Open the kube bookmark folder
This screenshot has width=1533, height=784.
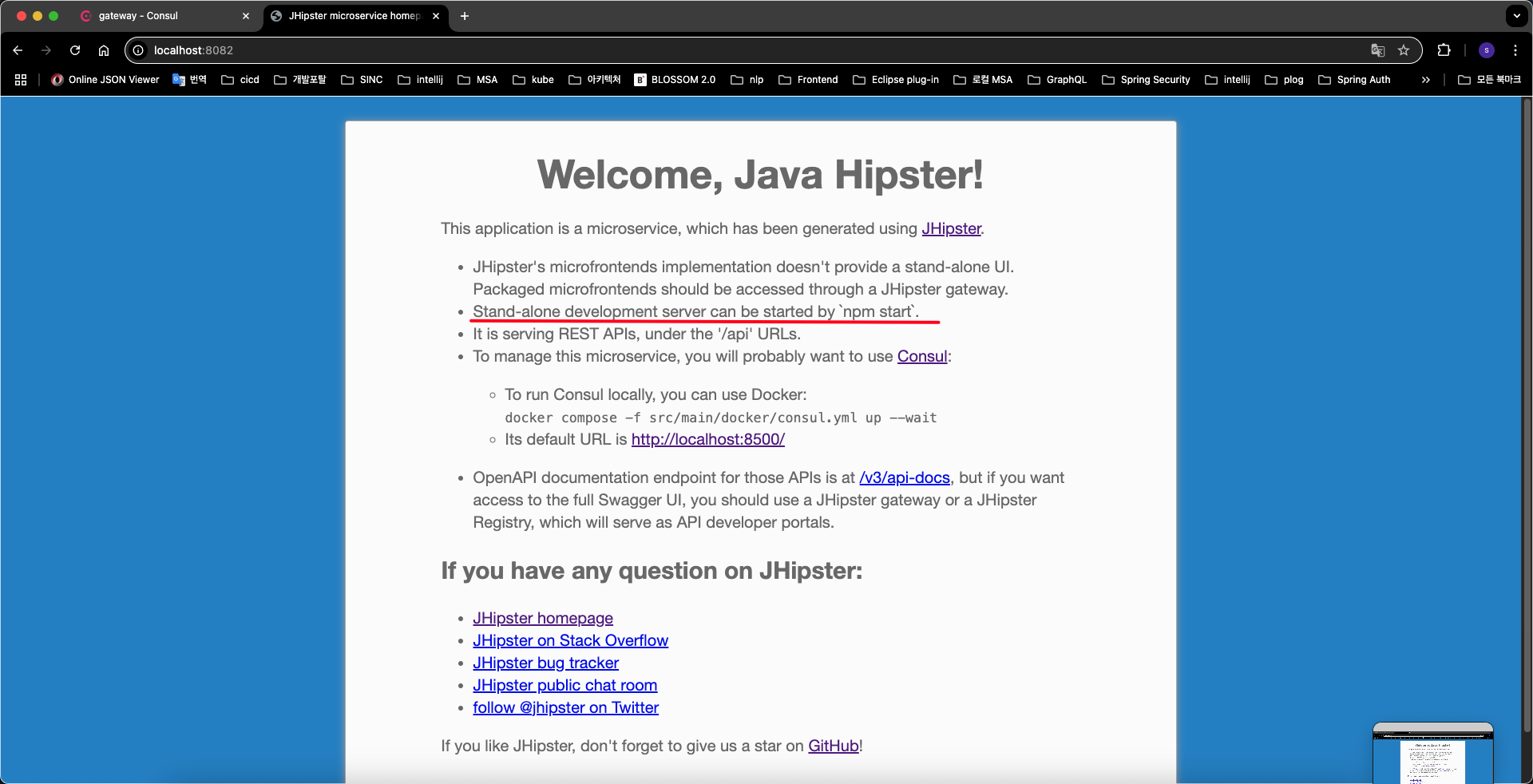point(533,80)
